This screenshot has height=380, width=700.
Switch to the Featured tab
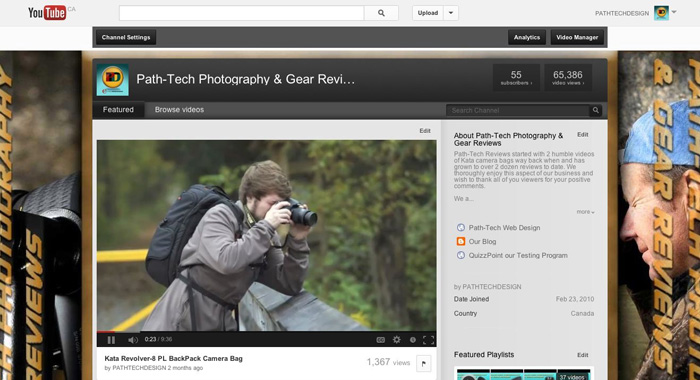pos(118,110)
